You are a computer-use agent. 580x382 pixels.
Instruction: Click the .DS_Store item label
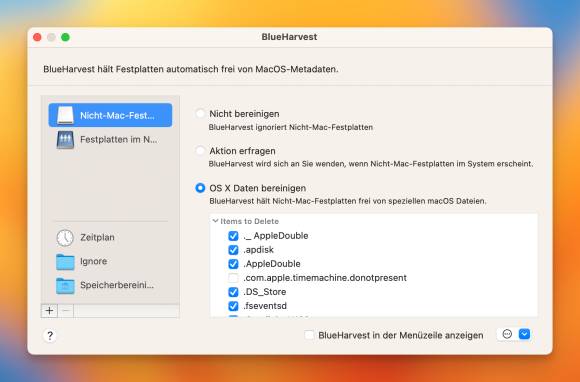264,292
